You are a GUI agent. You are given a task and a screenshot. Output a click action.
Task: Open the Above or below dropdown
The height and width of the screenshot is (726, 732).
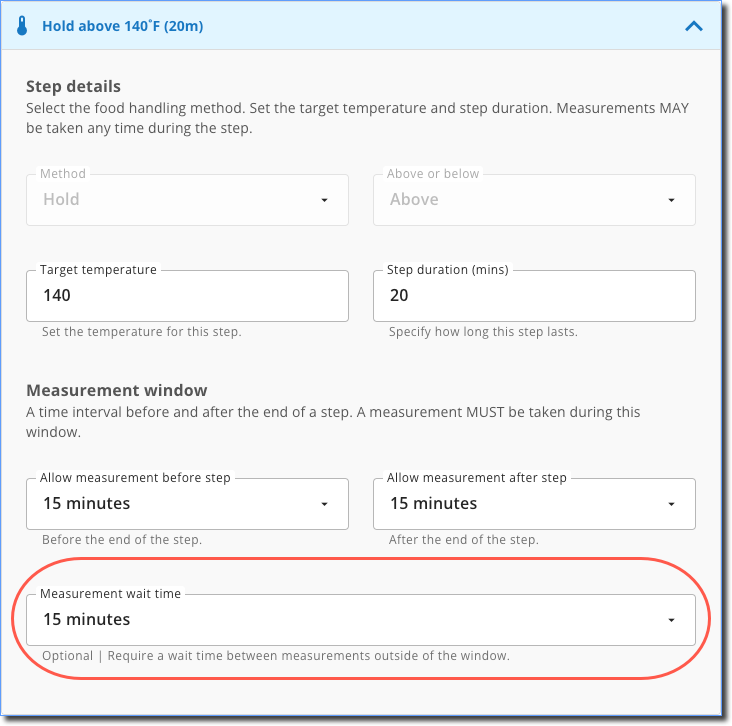[x=525, y=200]
